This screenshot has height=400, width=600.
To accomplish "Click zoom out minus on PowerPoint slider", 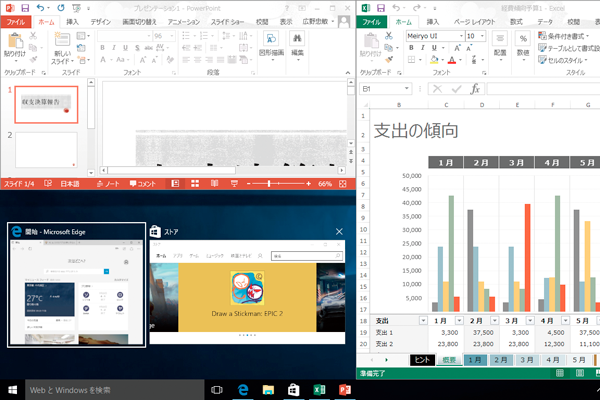I will point(248,184).
